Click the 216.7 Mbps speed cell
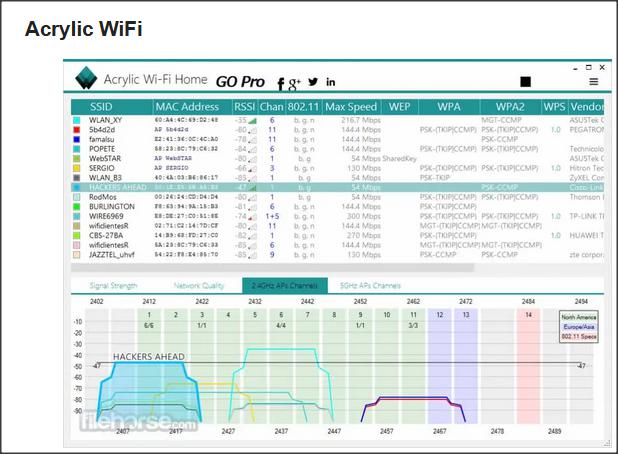This screenshot has height=454, width=618. coord(361,120)
